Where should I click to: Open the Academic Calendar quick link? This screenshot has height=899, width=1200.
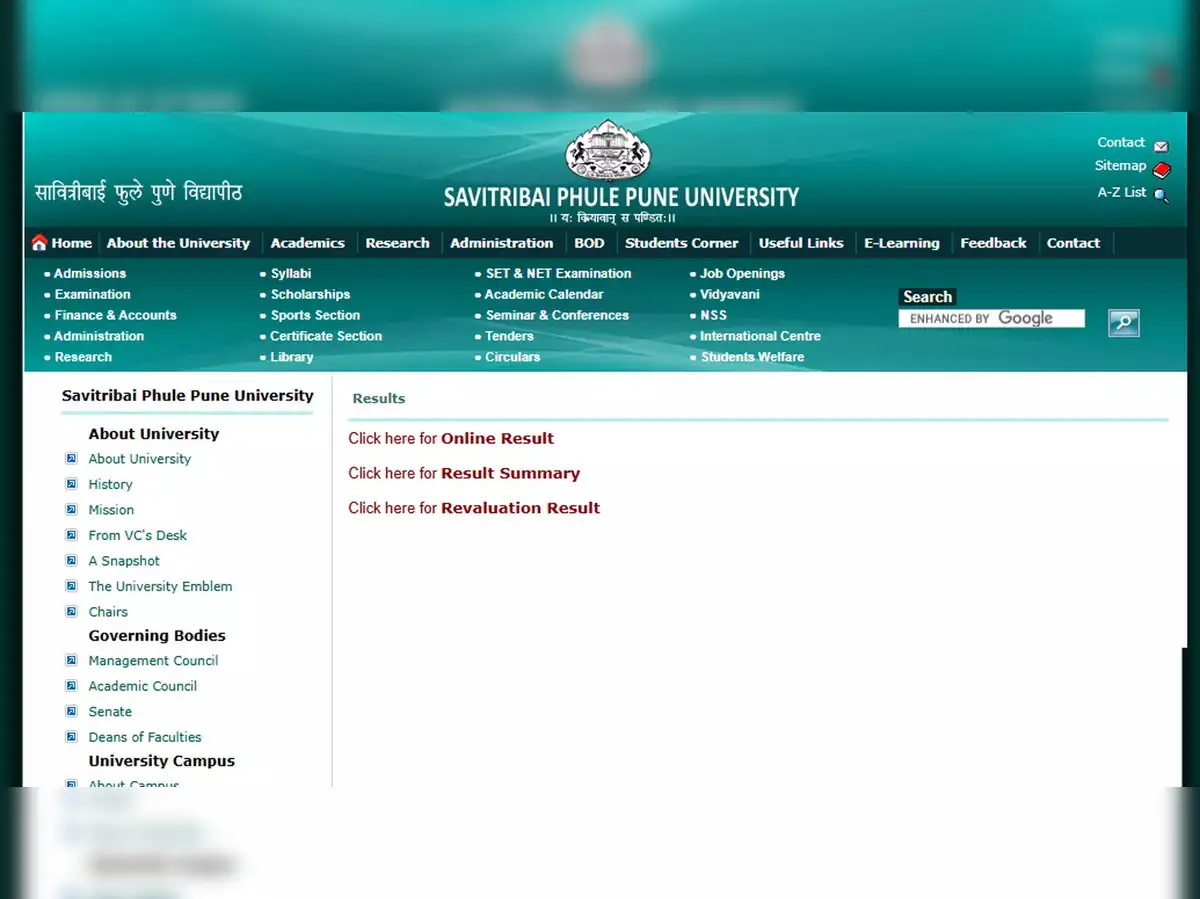click(x=544, y=294)
